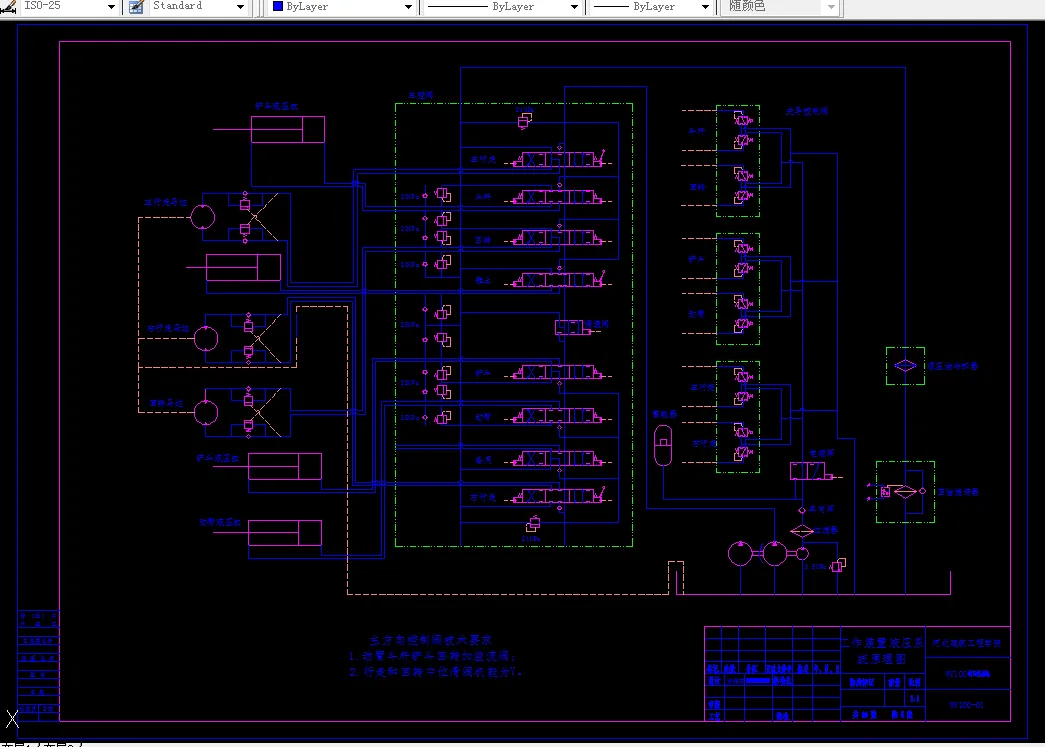Open the table style manager icon
Screen dimensions: 1045x747
click(x=136, y=7)
